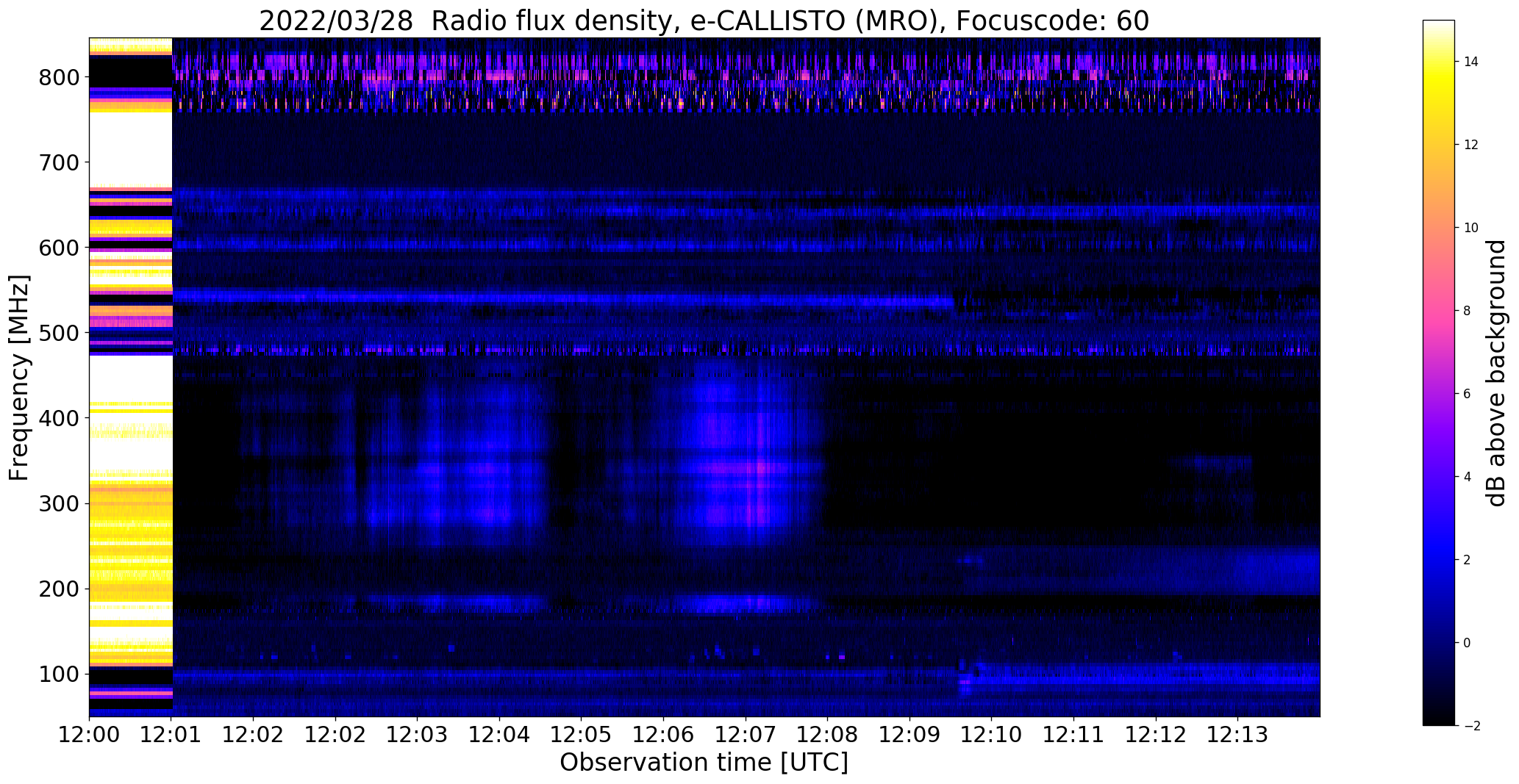This screenshot has height=784, width=1519.
Task: Click the colorbar tick label 10
Action: [x=1471, y=228]
